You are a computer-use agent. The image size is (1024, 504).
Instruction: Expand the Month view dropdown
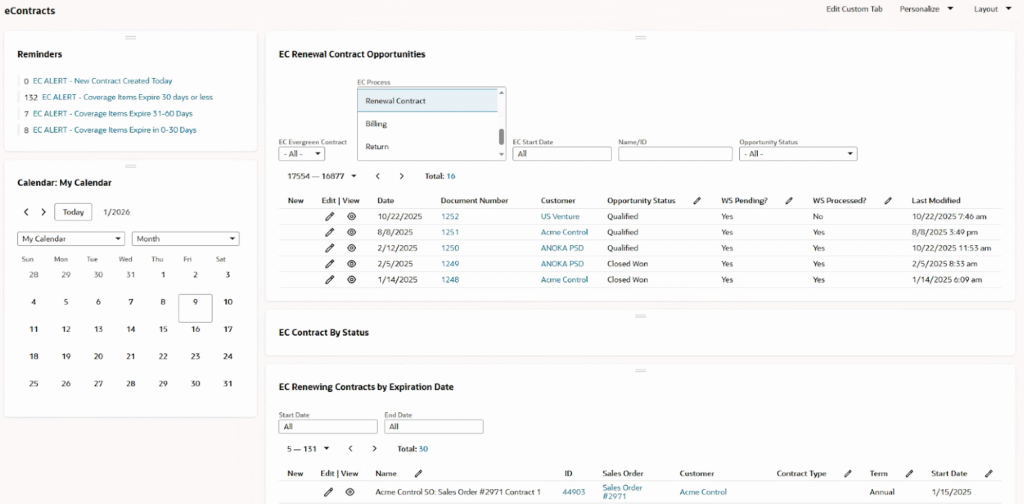(x=185, y=239)
